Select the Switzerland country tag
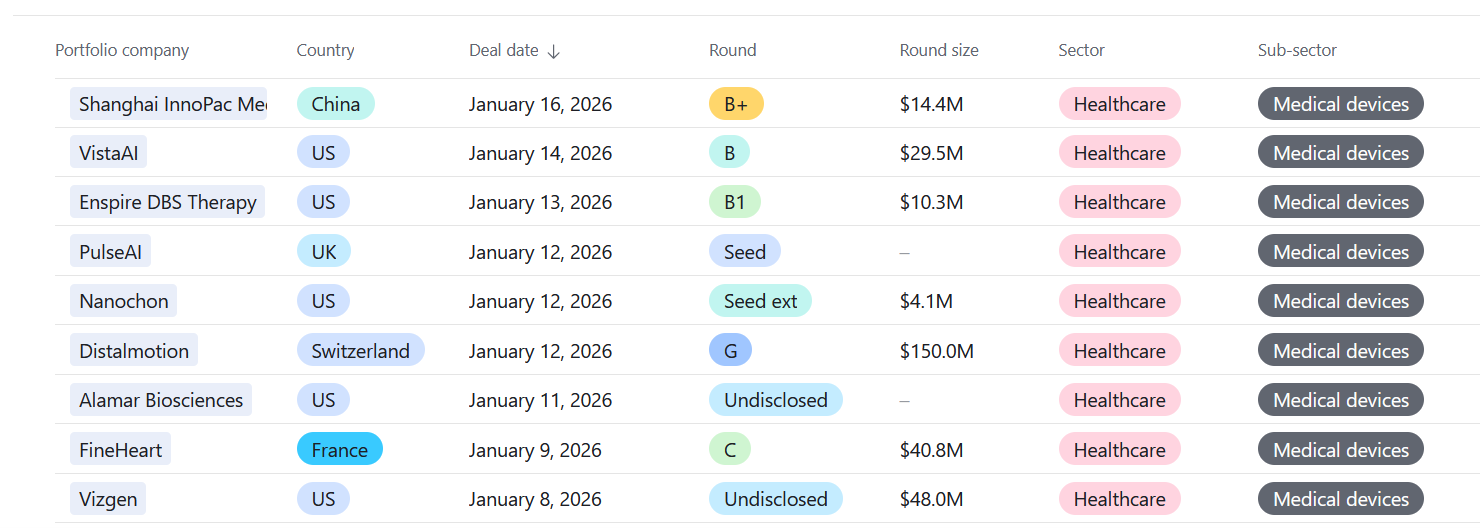1480x529 pixels. [x=360, y=351]
